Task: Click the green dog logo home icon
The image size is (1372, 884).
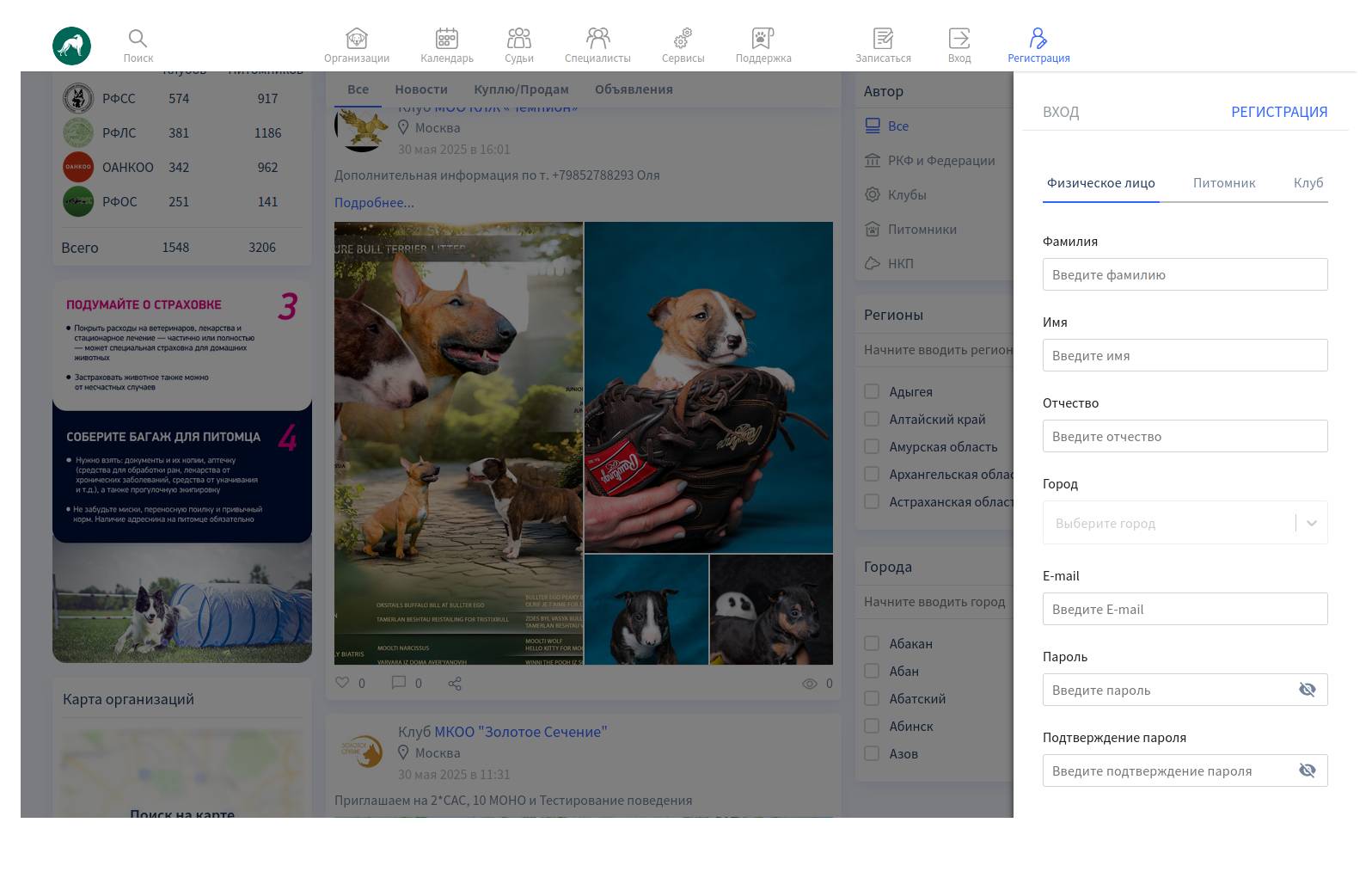Action: (71, 46)
